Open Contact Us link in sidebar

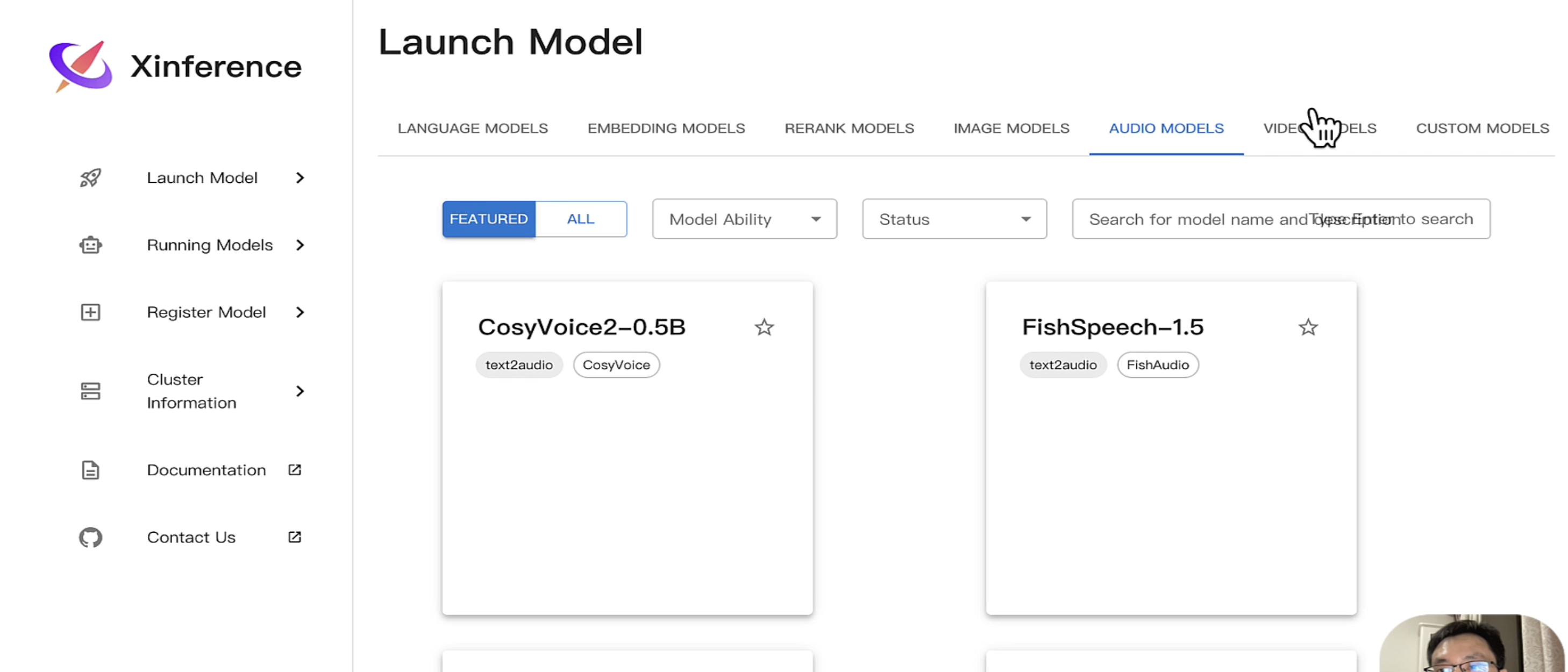tap(191, 537)
